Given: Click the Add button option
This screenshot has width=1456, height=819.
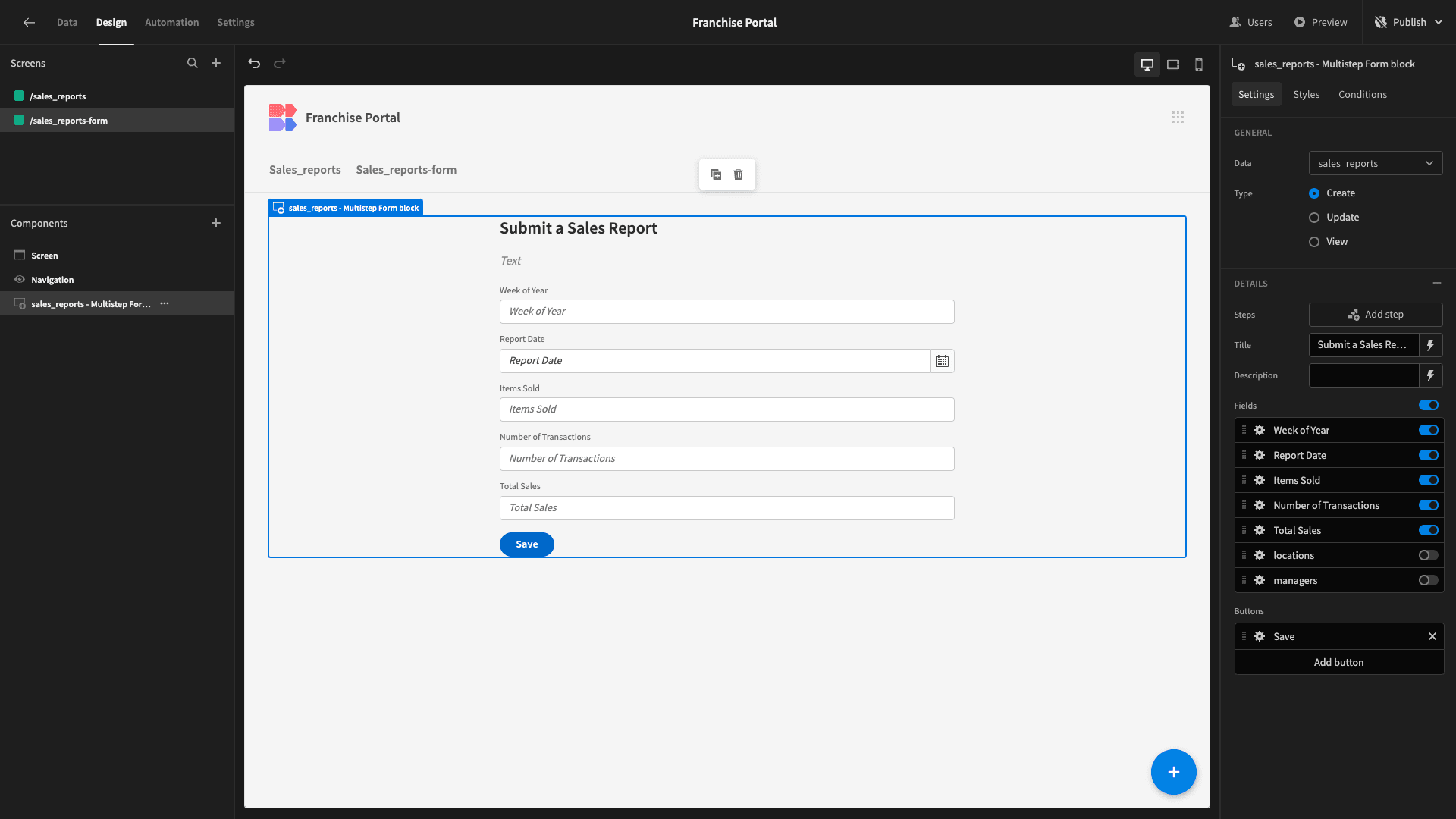Looking at the screenshot, I should coord(1339,662).
